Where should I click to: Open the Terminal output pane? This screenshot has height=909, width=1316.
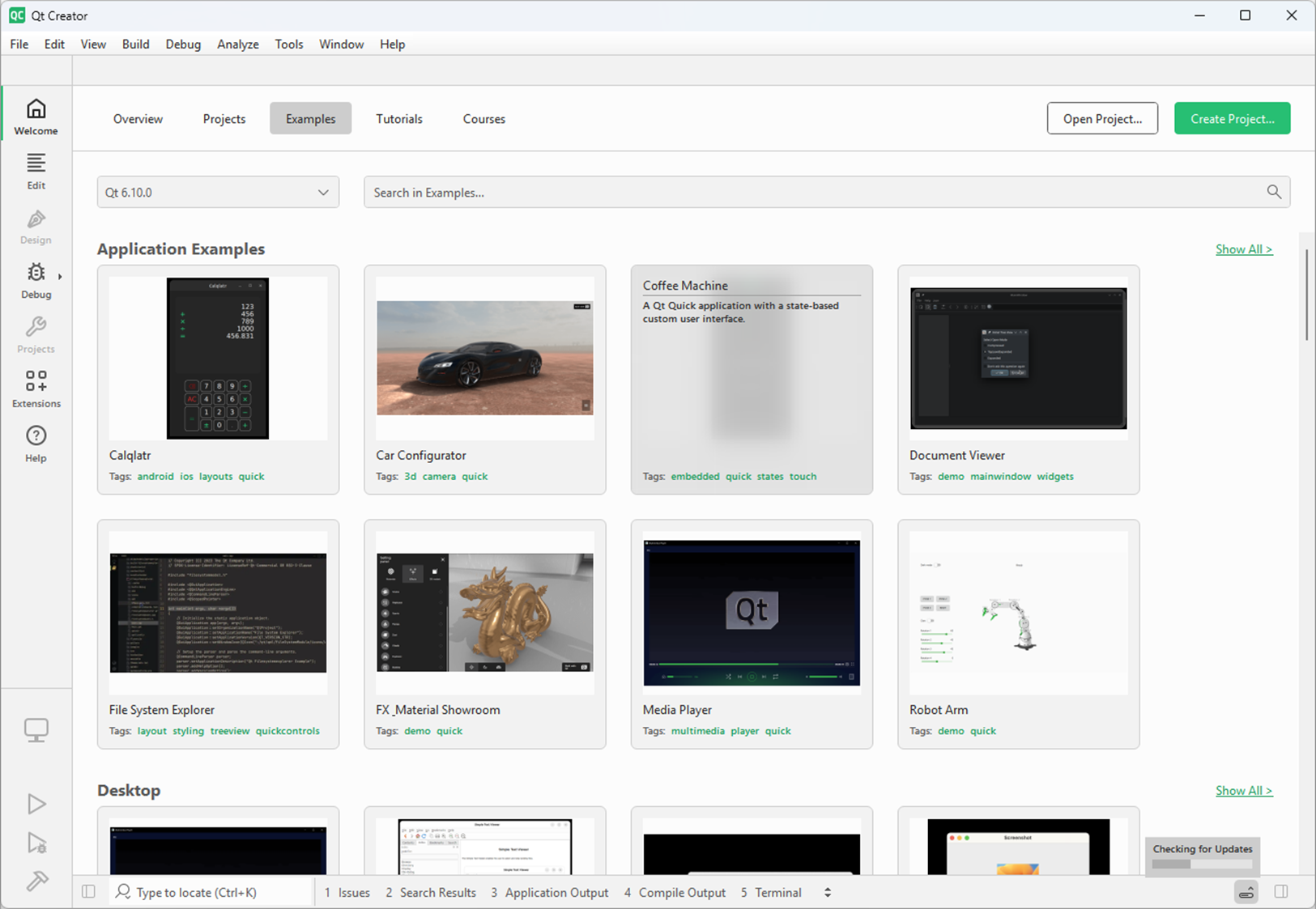(771, 892)
